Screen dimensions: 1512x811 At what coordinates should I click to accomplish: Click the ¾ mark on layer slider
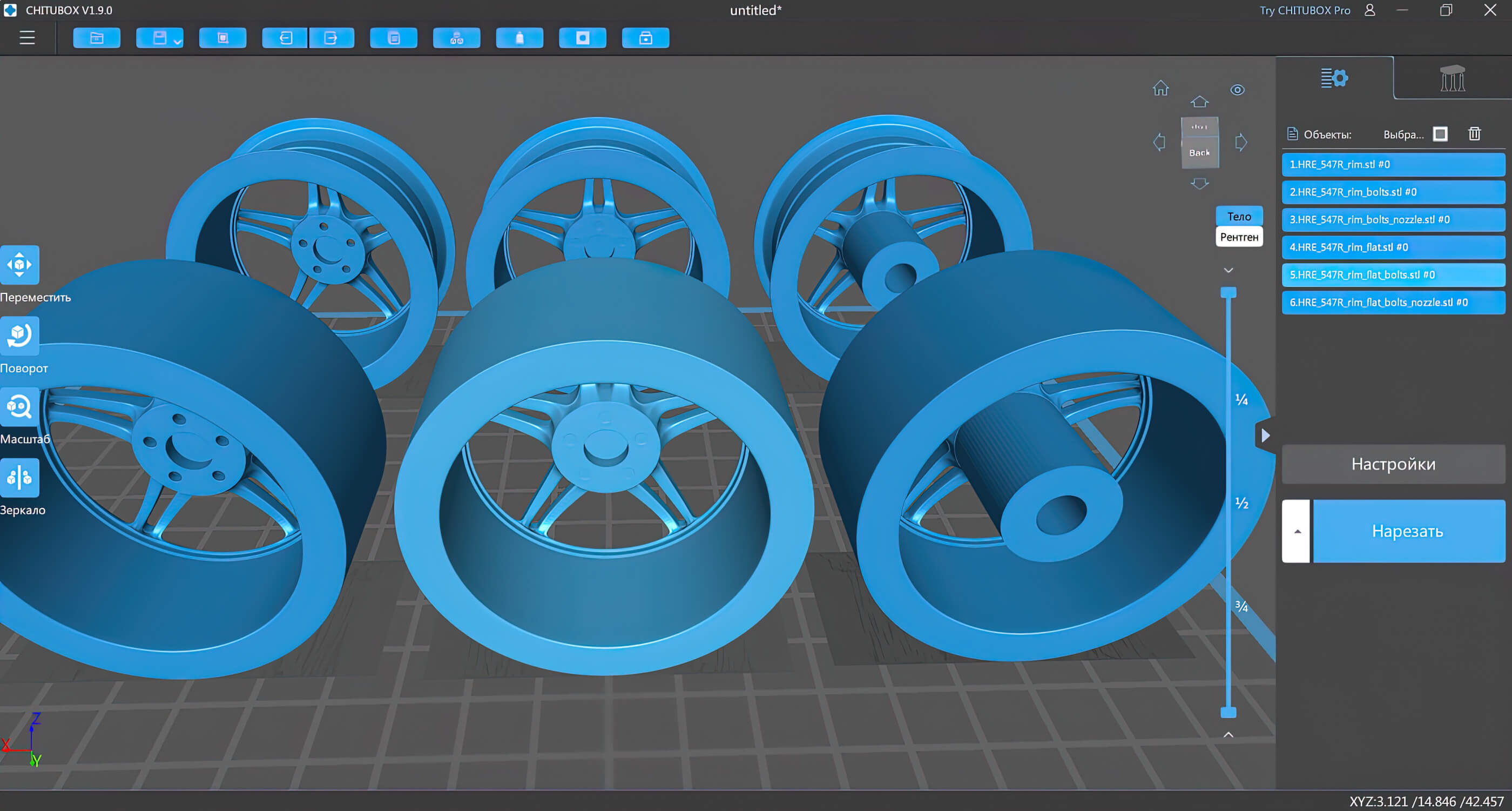[1241, 606]
